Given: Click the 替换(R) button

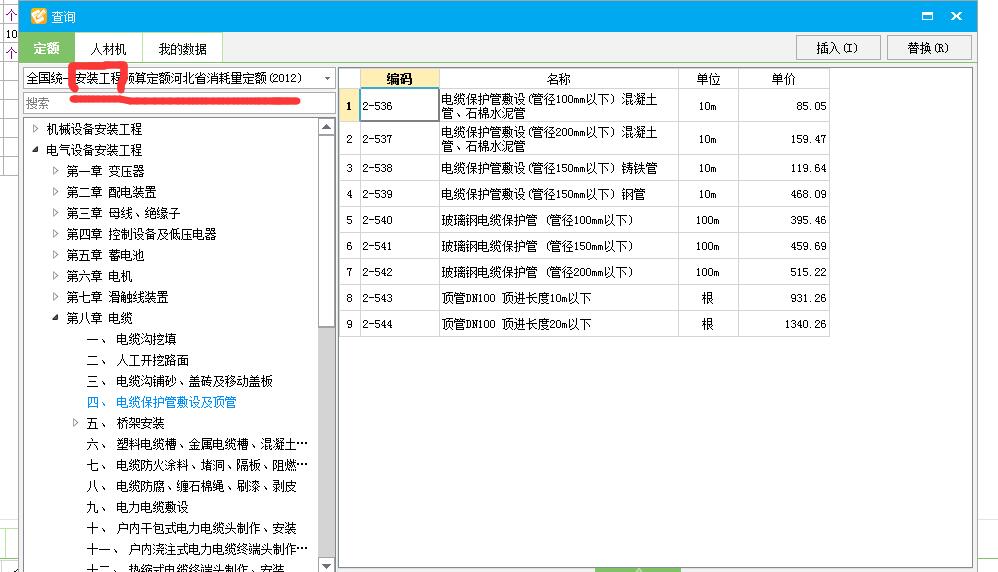Looking at the screenshot, I should pos(929,48).
